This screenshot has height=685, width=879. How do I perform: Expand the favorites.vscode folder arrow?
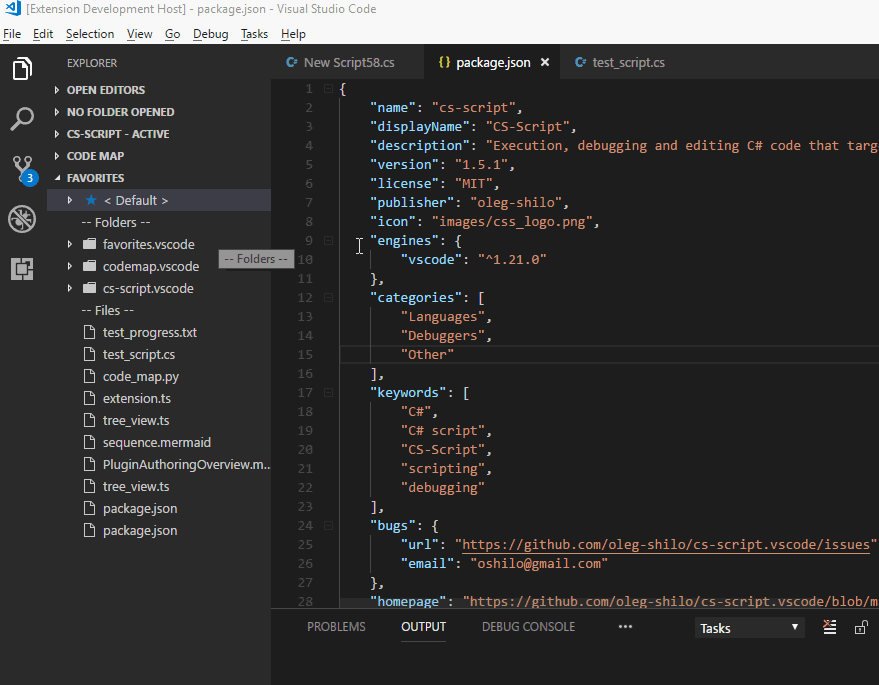[x=70, y=244]
